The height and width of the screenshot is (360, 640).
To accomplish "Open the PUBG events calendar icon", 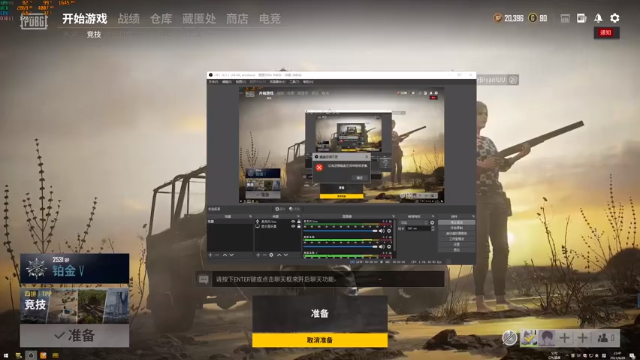I will tap(565, 18).
